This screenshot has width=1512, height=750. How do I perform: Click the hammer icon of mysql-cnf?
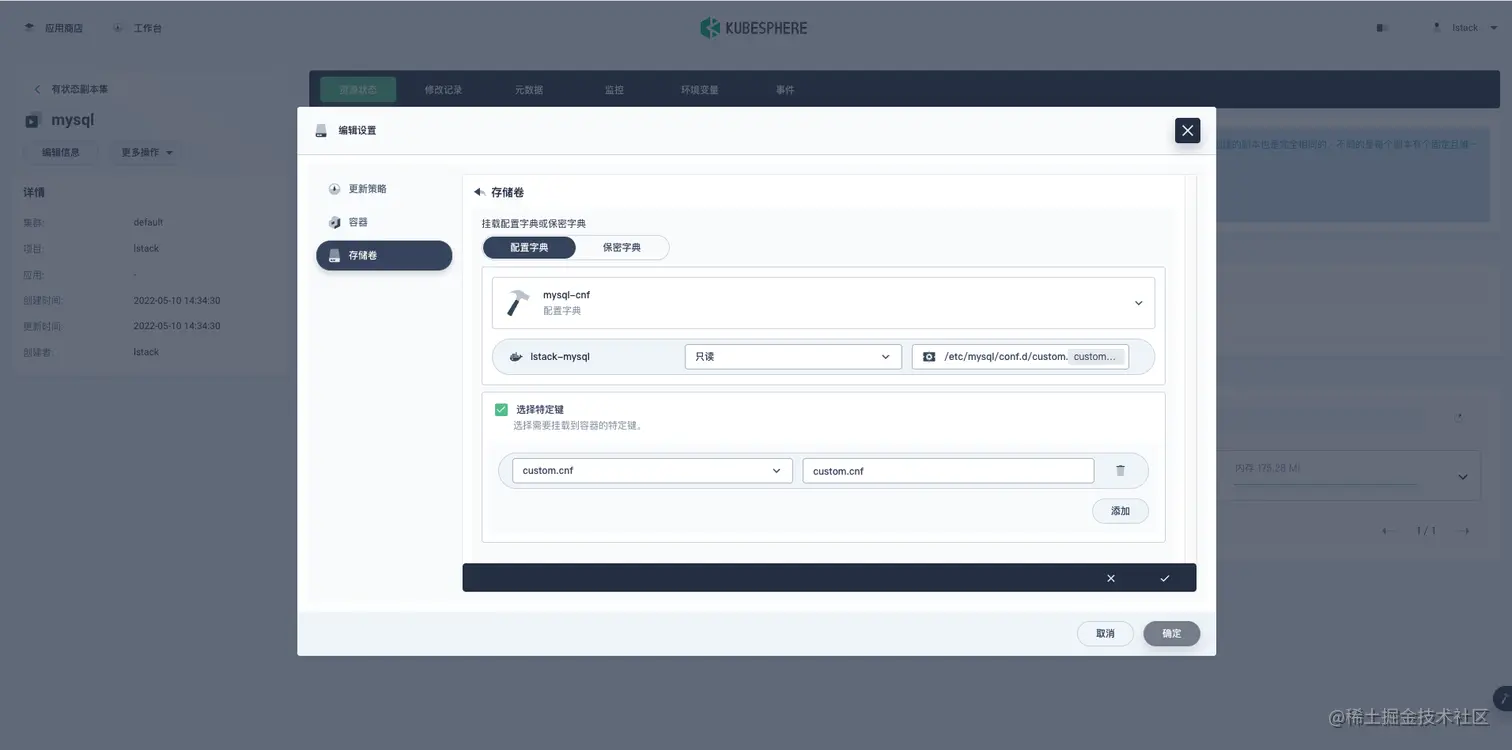(518, 303)
